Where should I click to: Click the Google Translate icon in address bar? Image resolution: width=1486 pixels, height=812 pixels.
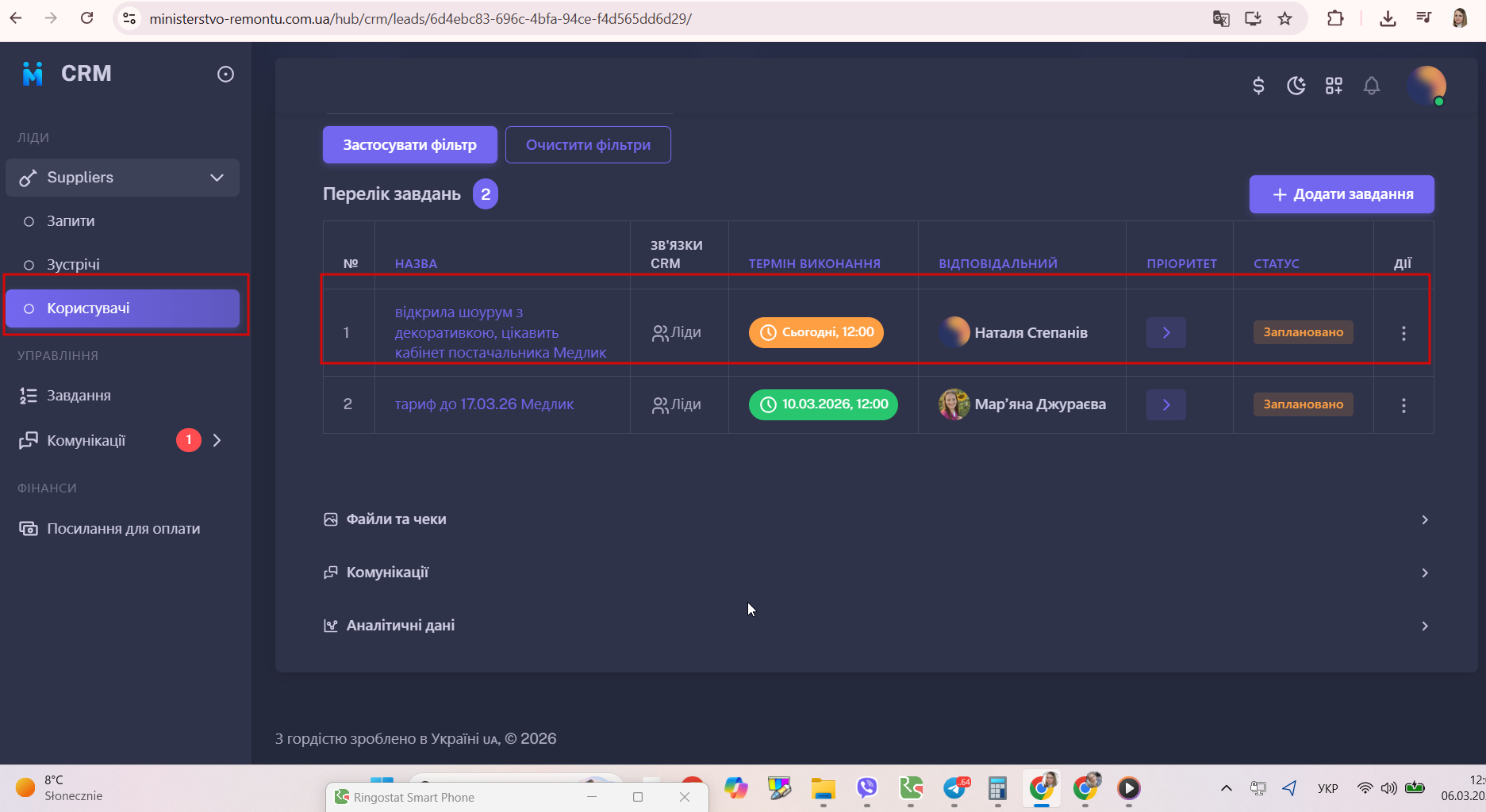[x=1221, y=18]
